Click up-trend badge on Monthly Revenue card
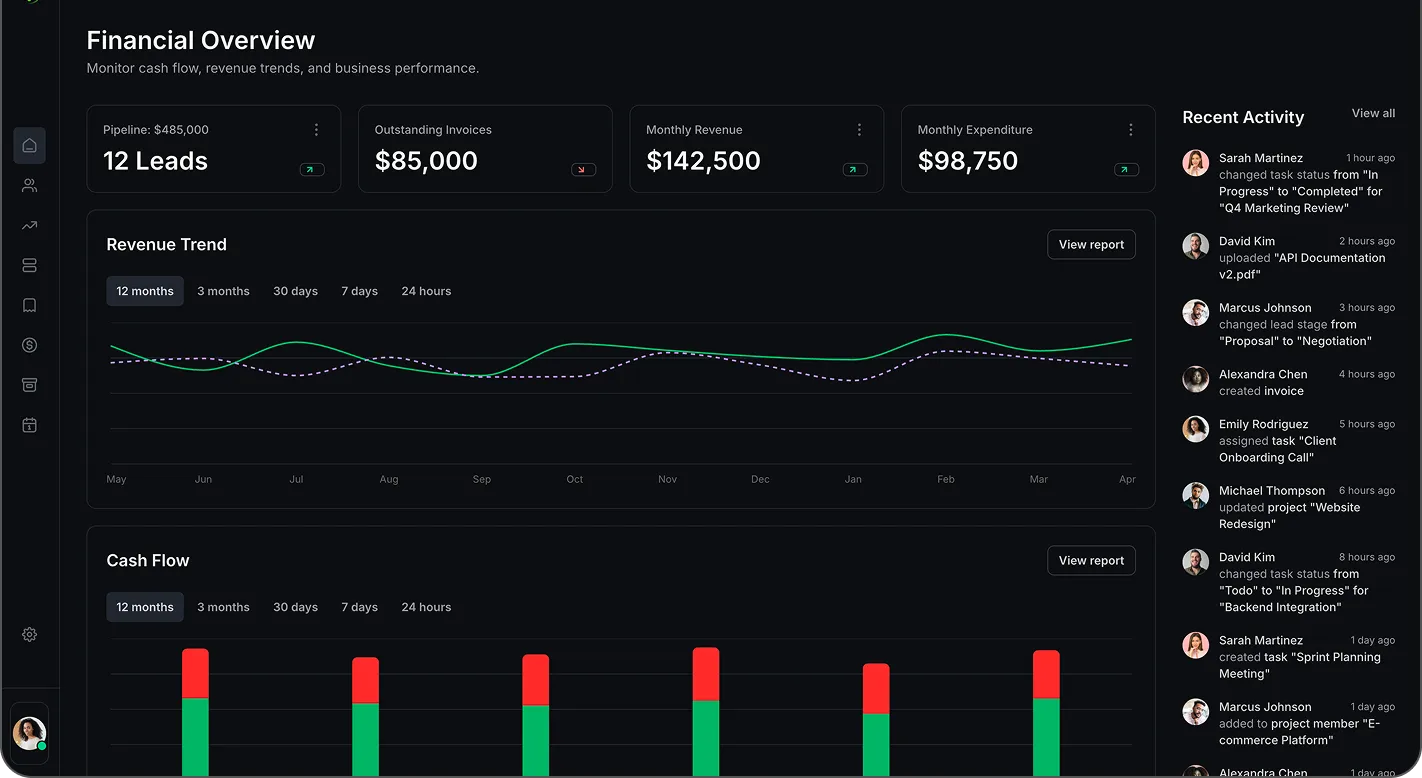 (855, 170)
